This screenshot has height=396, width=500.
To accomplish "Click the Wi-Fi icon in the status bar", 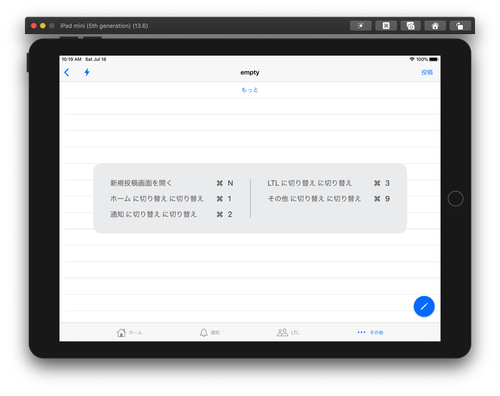I will [x=412, y=59].
